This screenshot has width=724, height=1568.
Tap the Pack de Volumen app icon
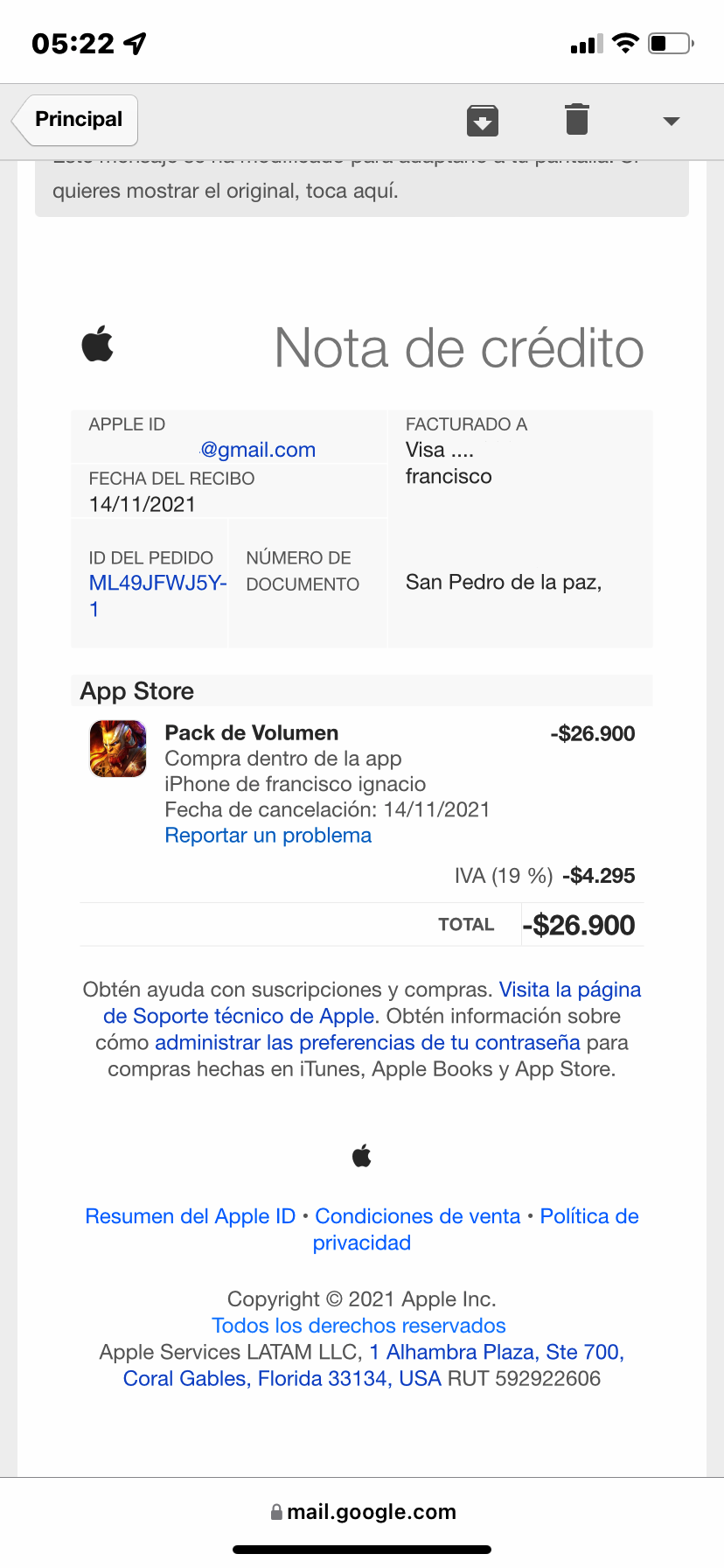coord(118,749)
